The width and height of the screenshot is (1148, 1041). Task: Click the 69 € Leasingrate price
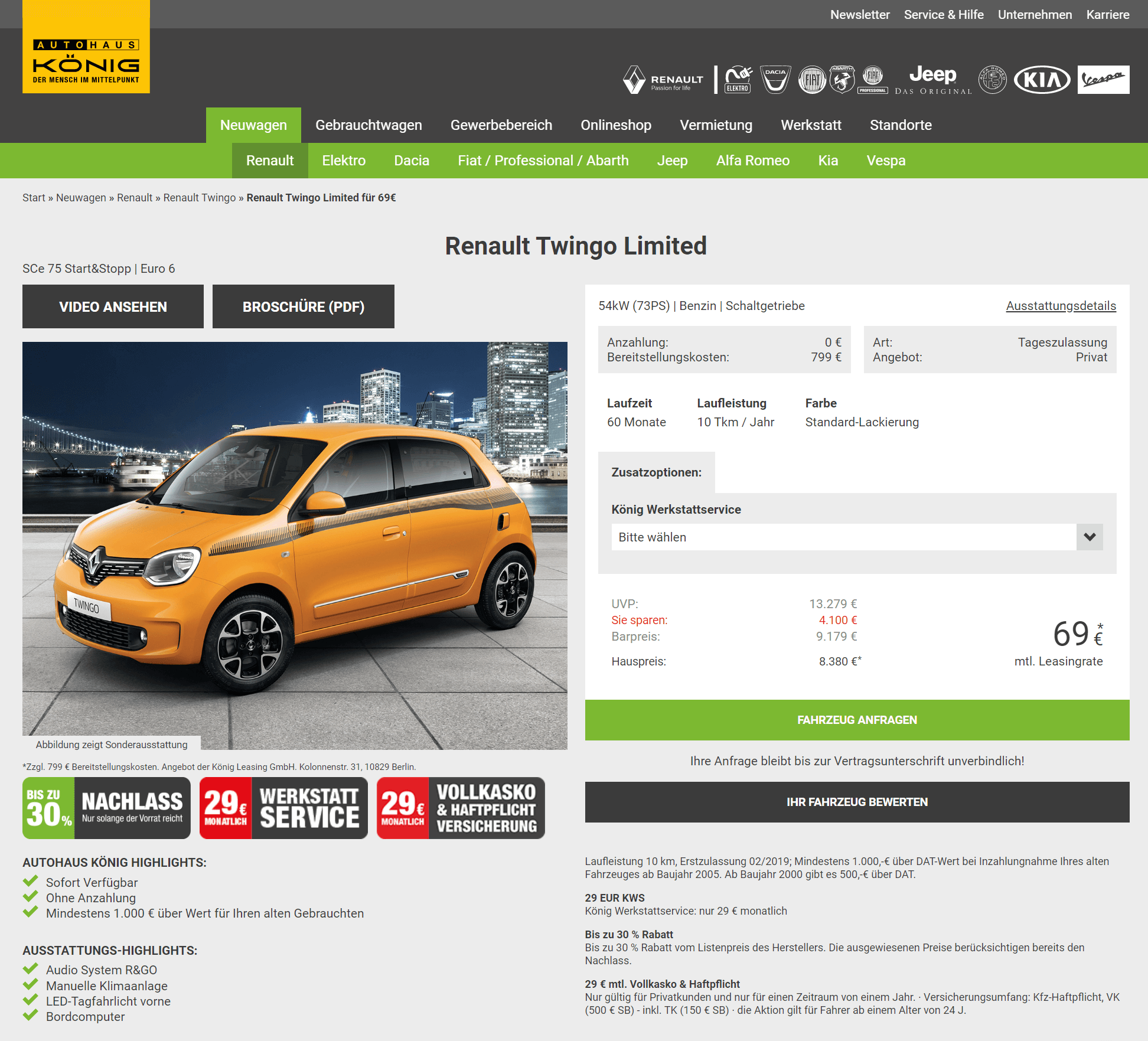tap(1078, 634)
